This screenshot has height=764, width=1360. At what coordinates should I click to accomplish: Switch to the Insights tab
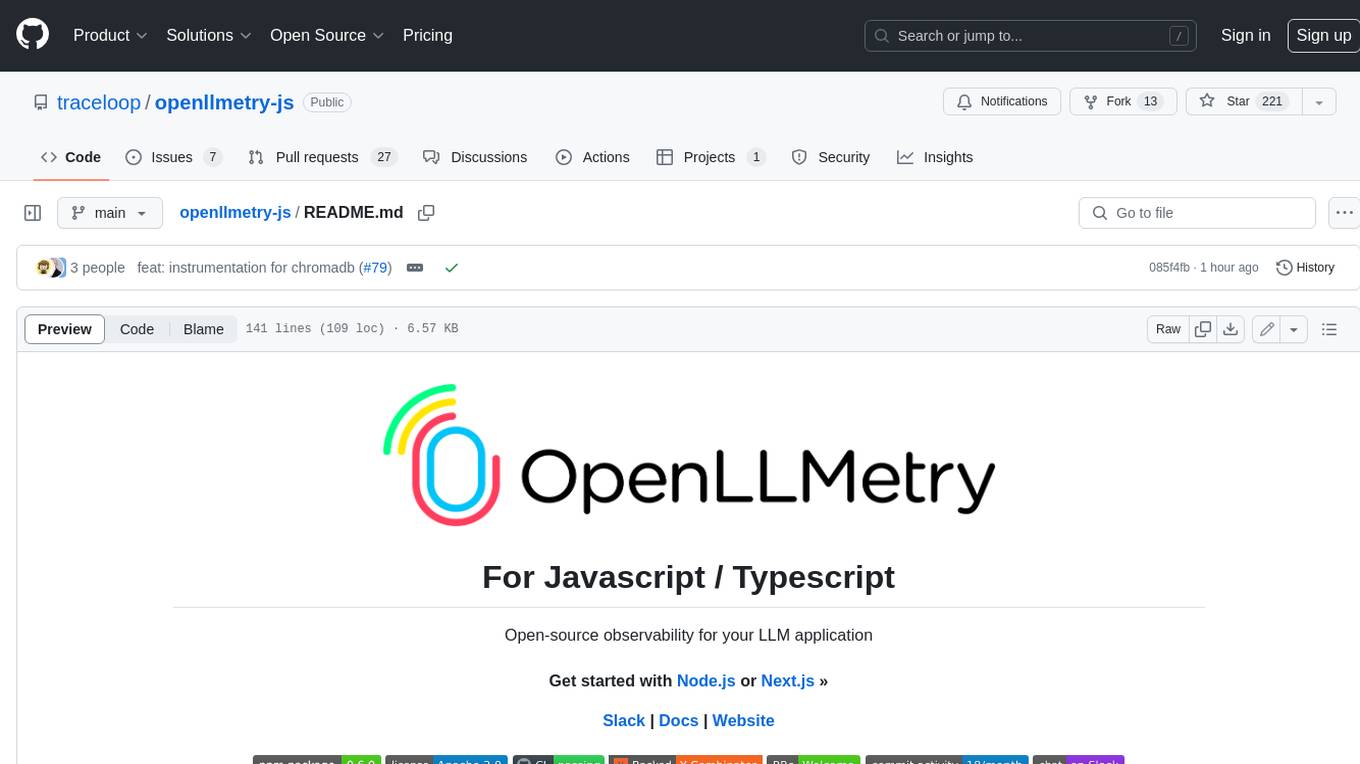click(x=935, y=157)
